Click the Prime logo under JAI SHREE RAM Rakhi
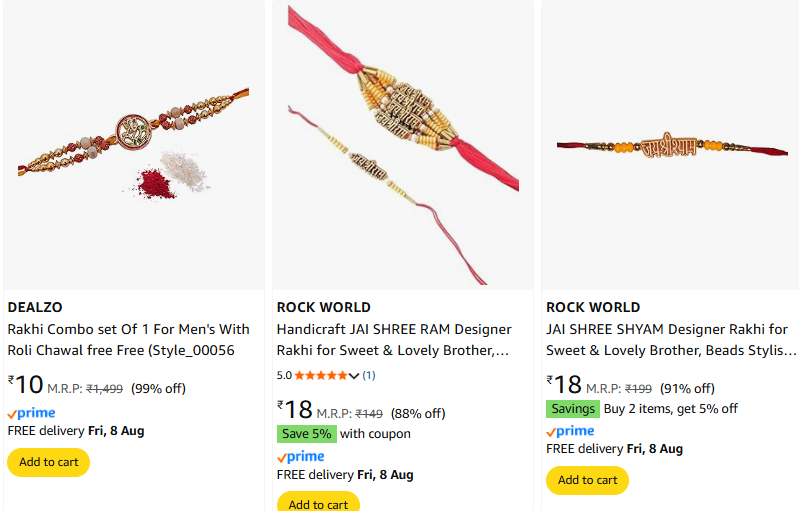This screenshot has width=799, height=511. [x=300, y=457]
